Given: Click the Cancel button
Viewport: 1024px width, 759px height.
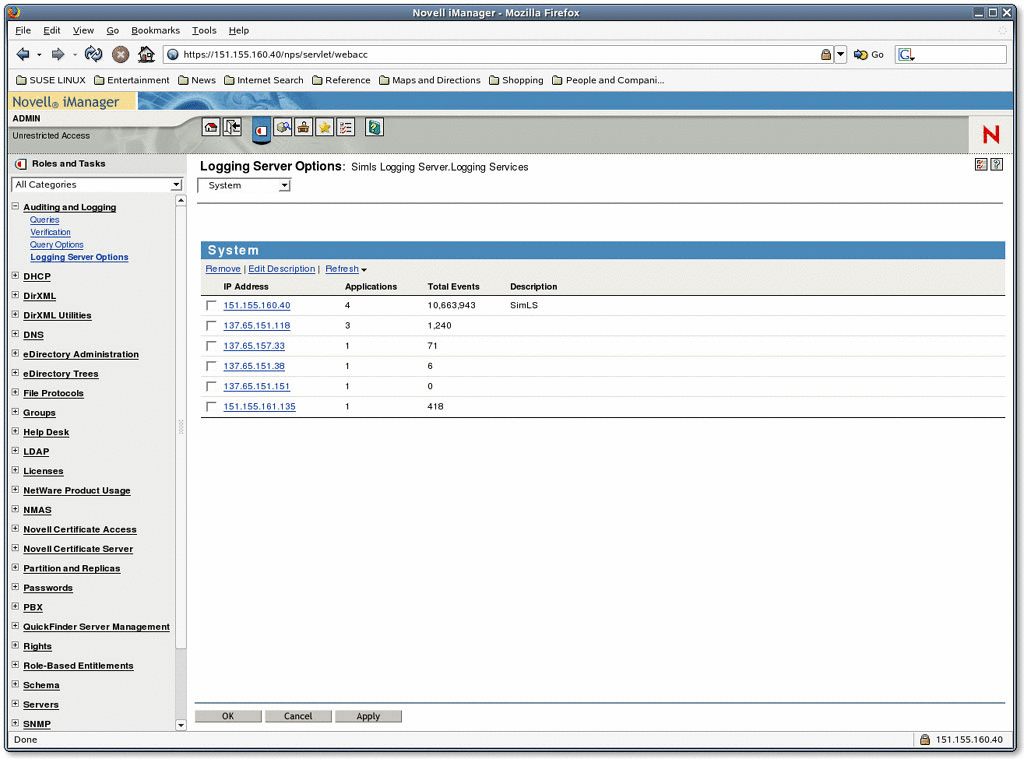Looking at the screenshot, I should pyautogui.click(x=298, y=716).
